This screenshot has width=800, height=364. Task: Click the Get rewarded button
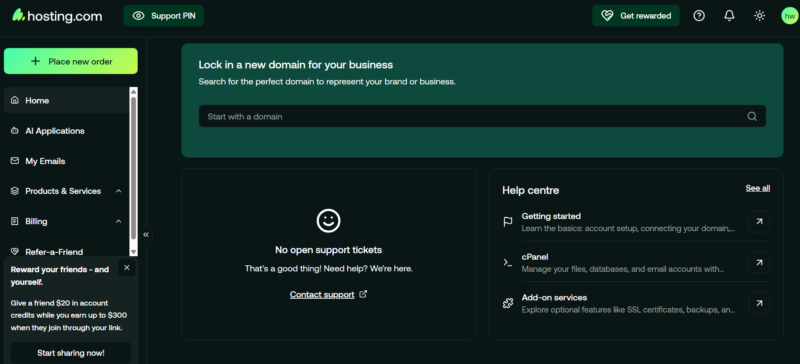pyautogui.click(x=636, y=16)
